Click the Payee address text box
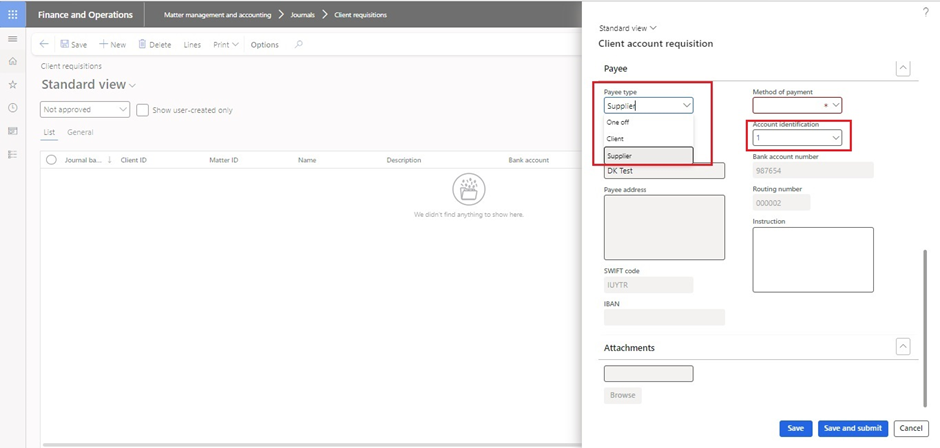Viewport: 940px width, 448px height. pyautogui.click(x=664, y=227)
